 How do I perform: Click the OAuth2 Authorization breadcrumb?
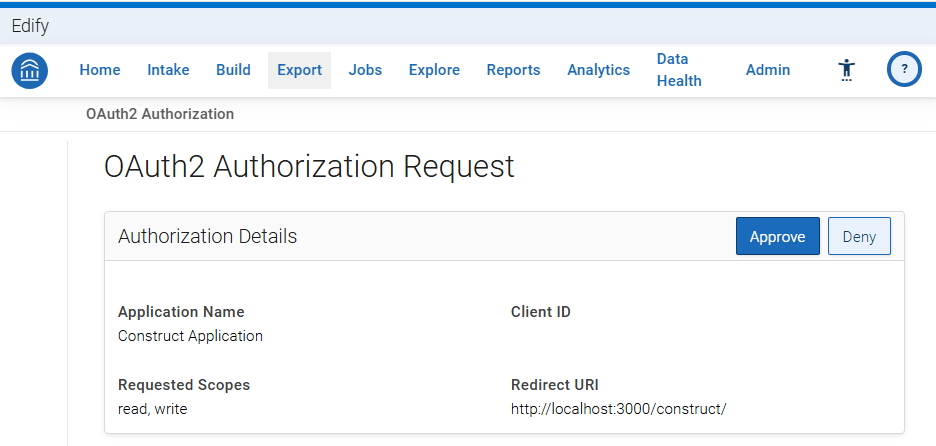pyautogui.click(x=160, y=114)
